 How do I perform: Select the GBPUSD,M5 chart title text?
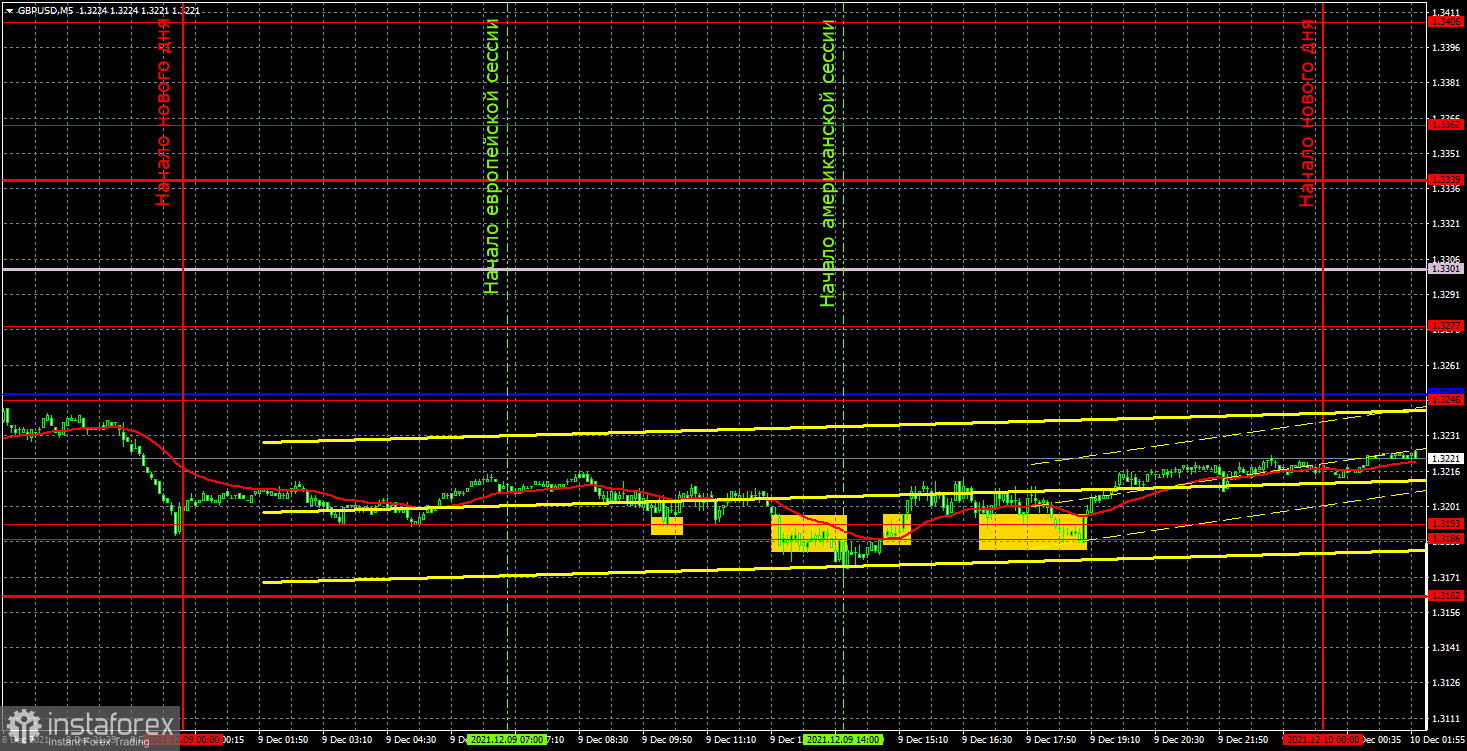pyautogui.click(x=47, y=9)
